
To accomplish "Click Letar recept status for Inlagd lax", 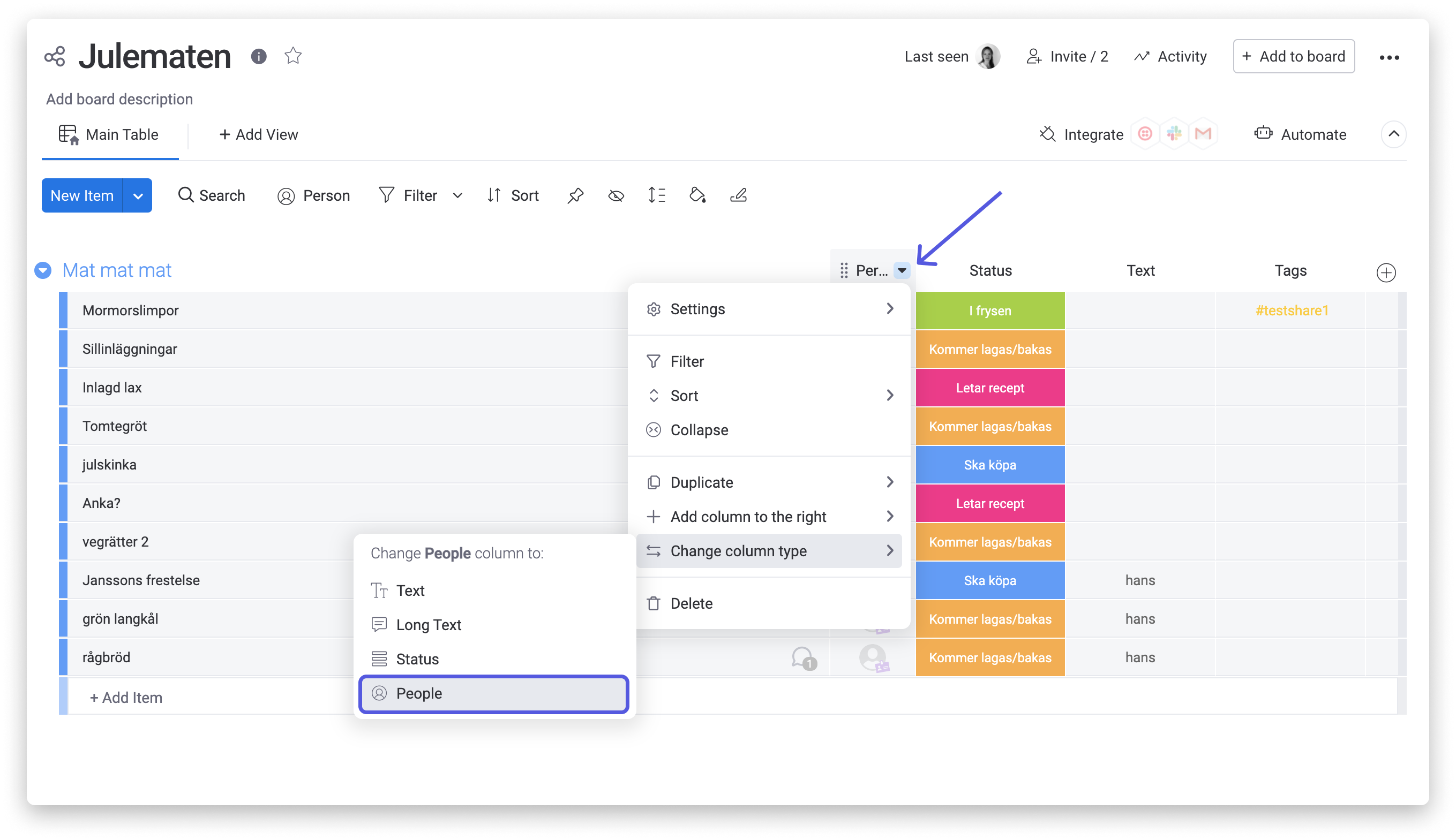I will [990, 388].
